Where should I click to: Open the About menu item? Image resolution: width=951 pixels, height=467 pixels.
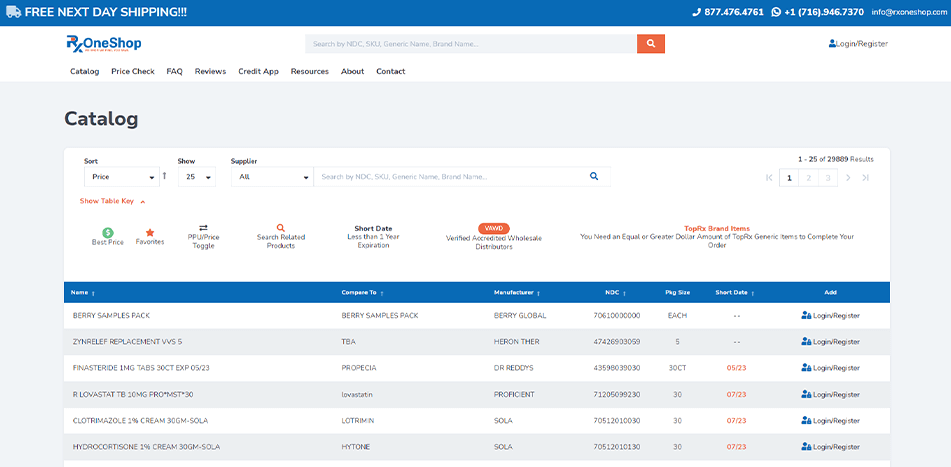352,71
